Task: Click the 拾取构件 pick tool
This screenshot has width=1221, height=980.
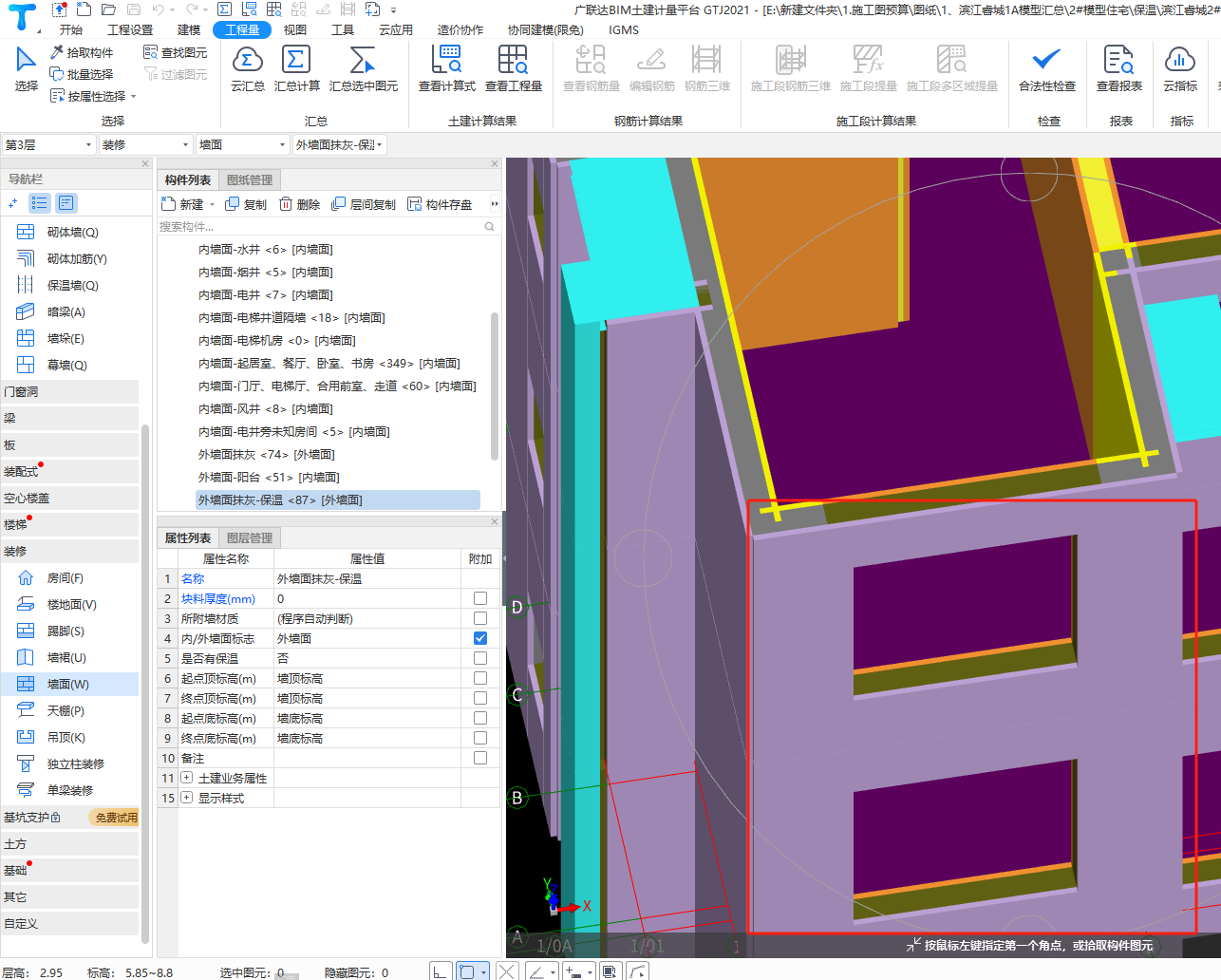Action: tap(82, 52)
